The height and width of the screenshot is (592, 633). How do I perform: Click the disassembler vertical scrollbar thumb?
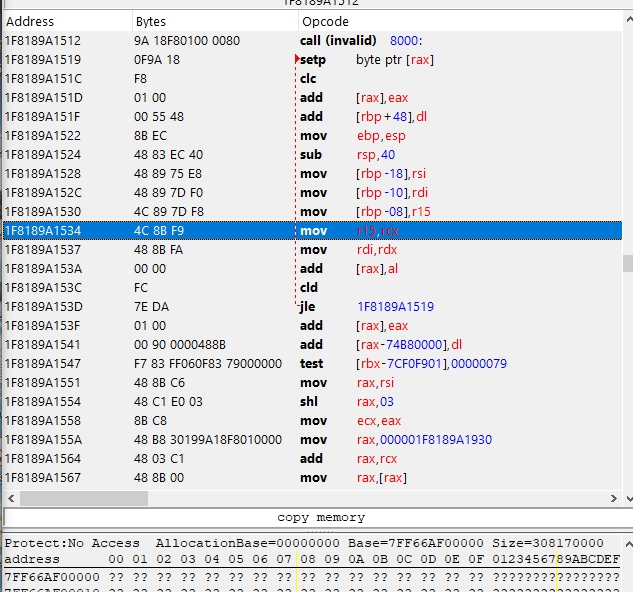[627, 263]
